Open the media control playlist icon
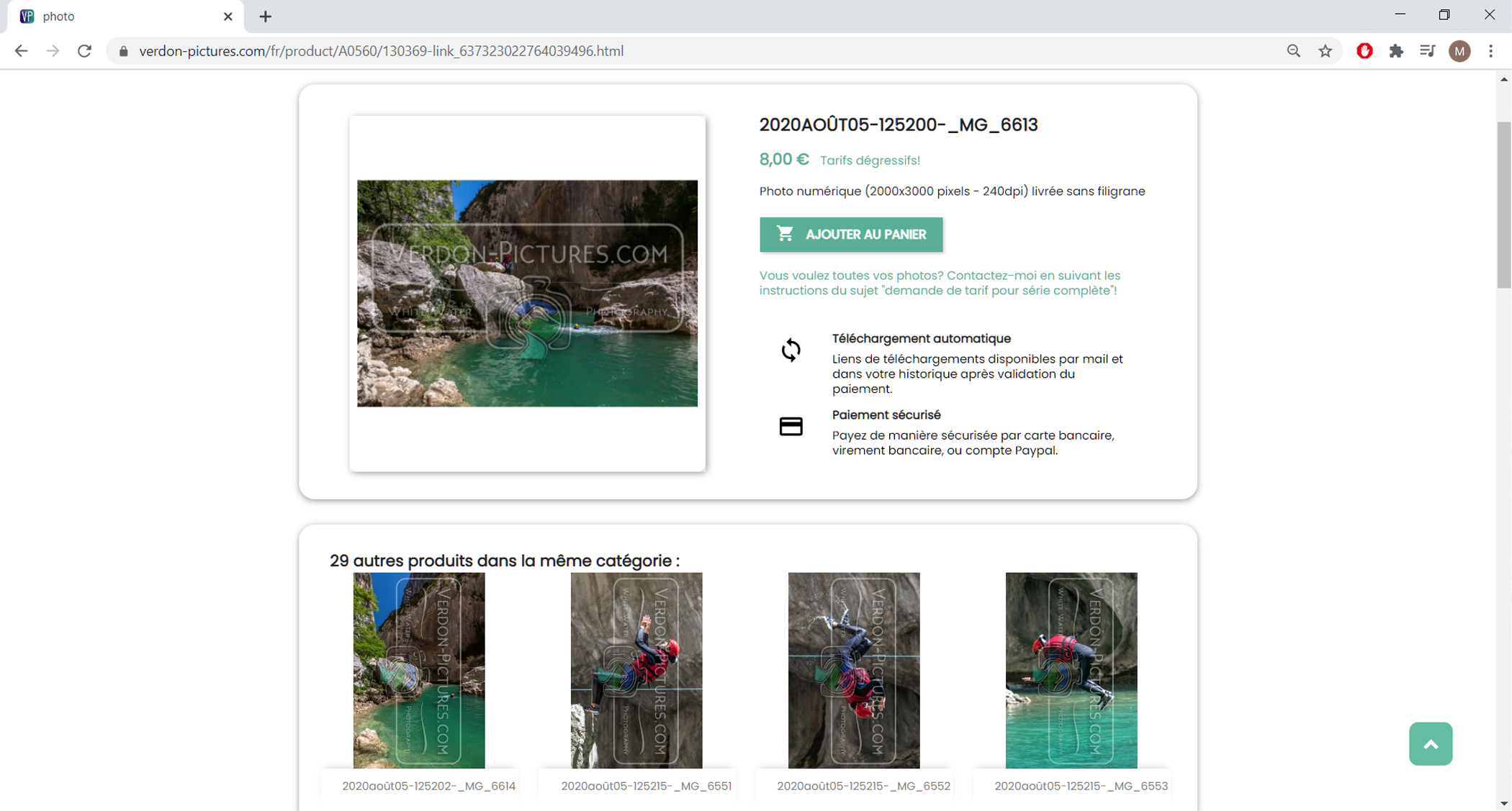 [1428, 51]
